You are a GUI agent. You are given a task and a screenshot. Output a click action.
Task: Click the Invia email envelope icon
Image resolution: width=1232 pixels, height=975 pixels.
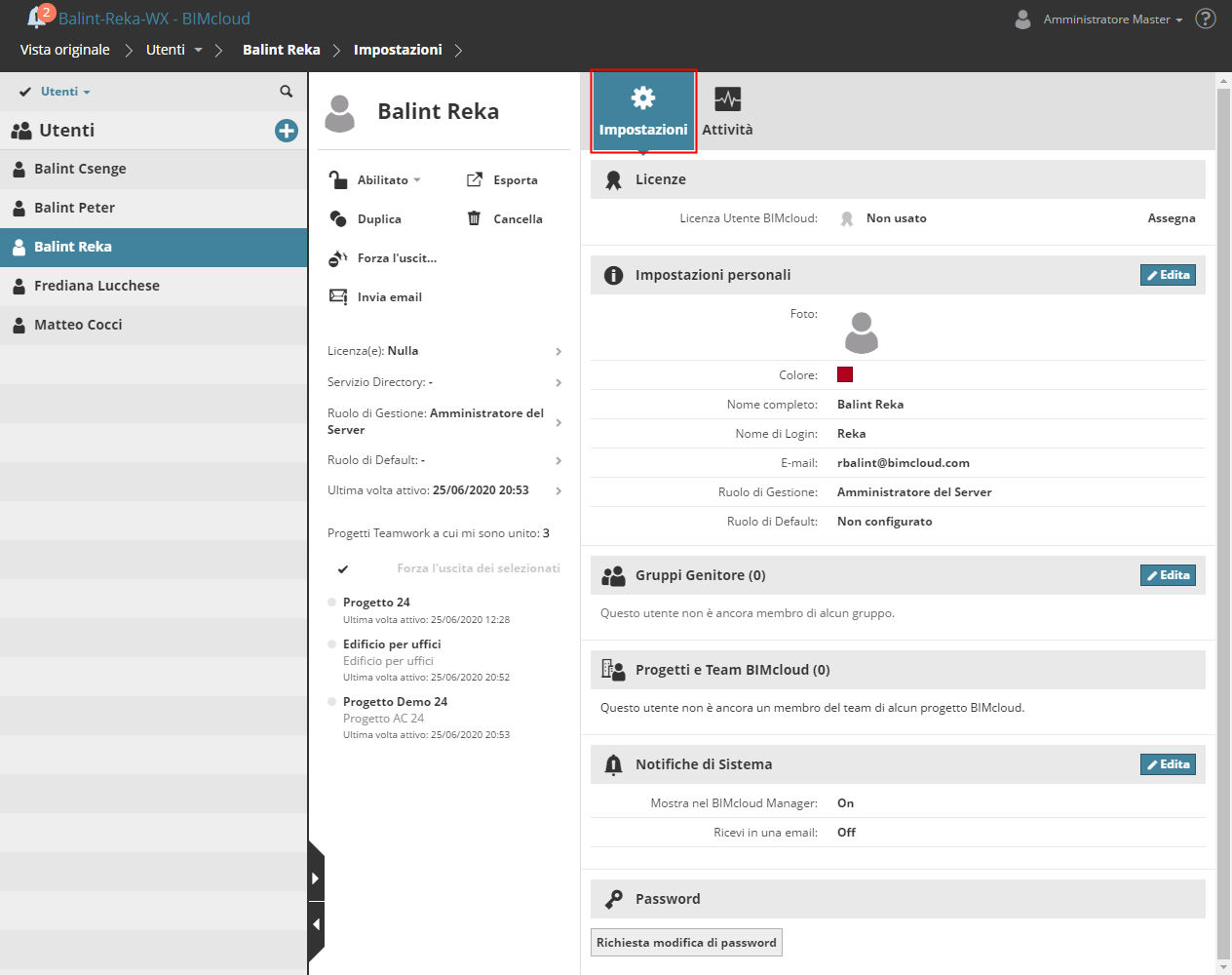click(338, 296)
